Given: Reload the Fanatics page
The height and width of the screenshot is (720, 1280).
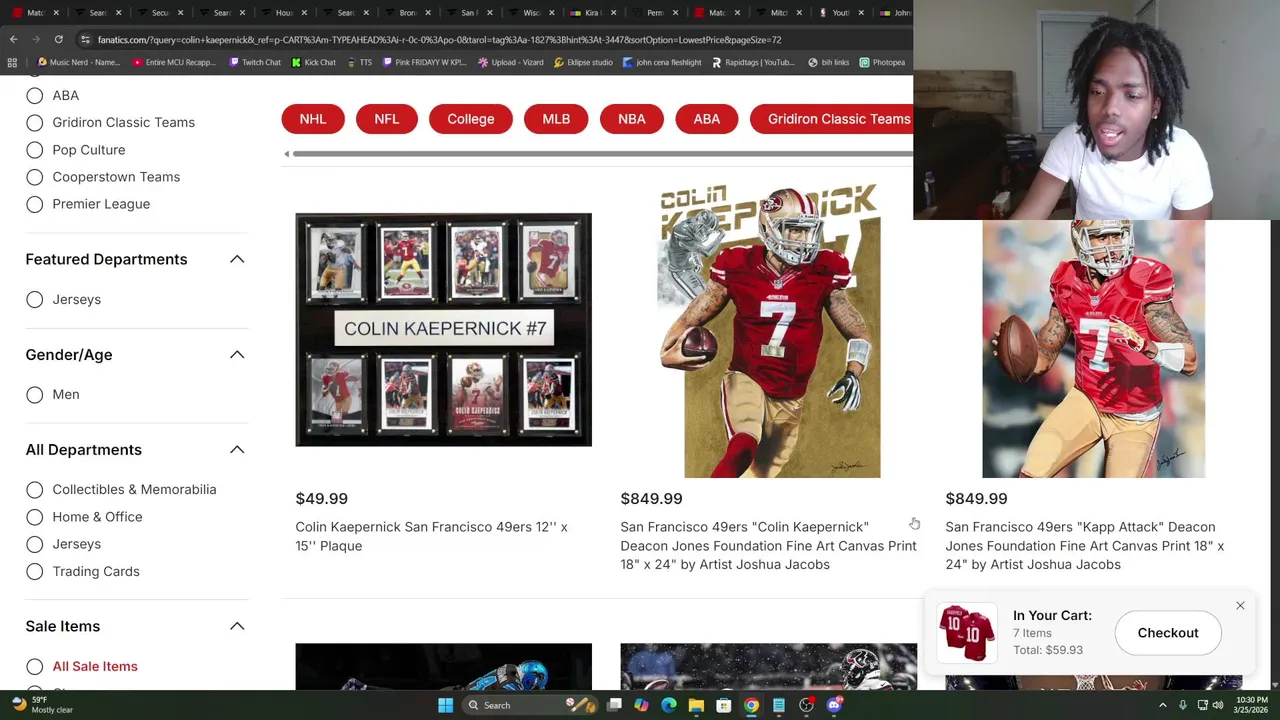Looking at the screenshot, I should coord(58,39).
